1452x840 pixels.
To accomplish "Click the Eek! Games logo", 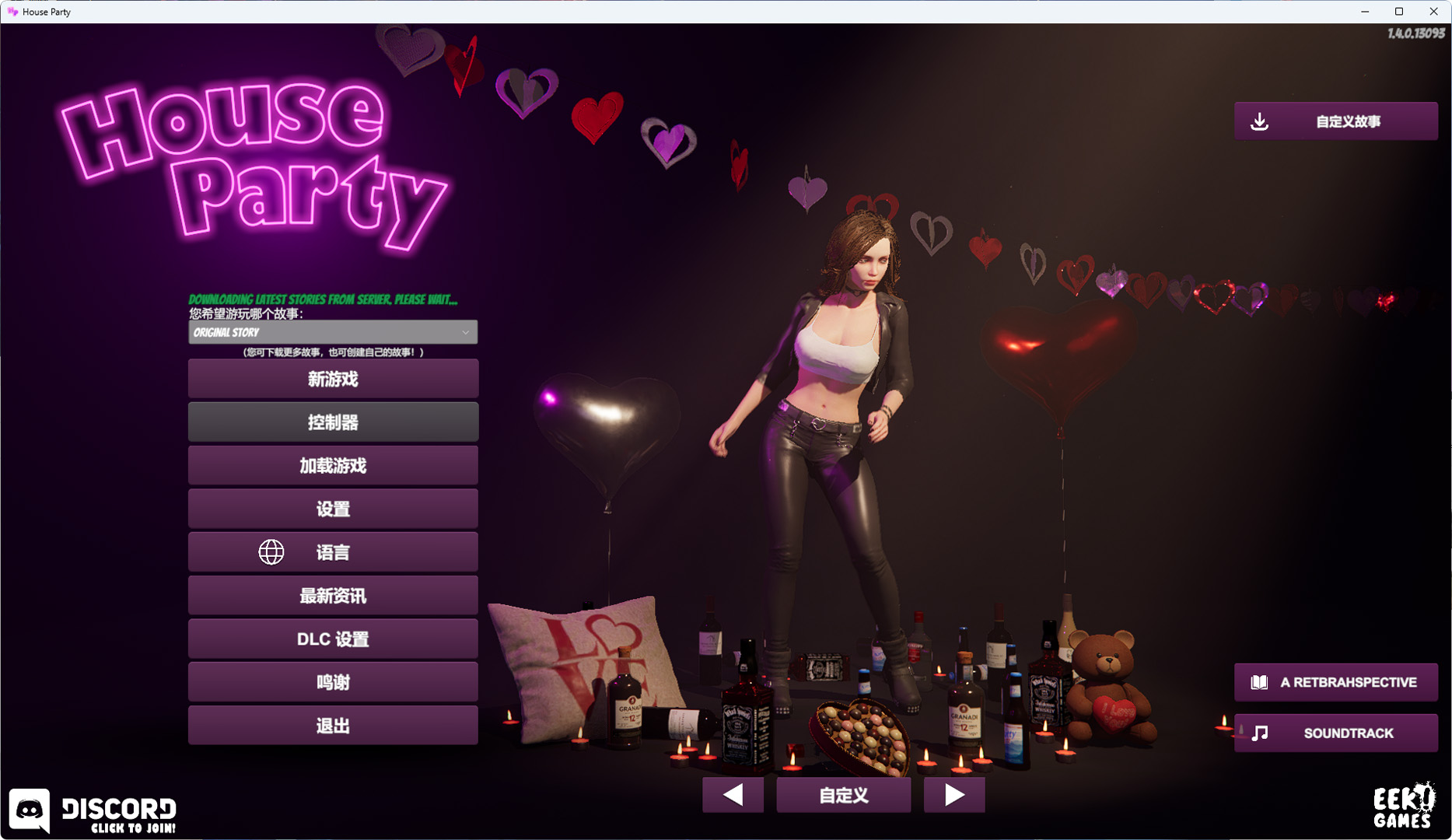I will [1404, 807].
